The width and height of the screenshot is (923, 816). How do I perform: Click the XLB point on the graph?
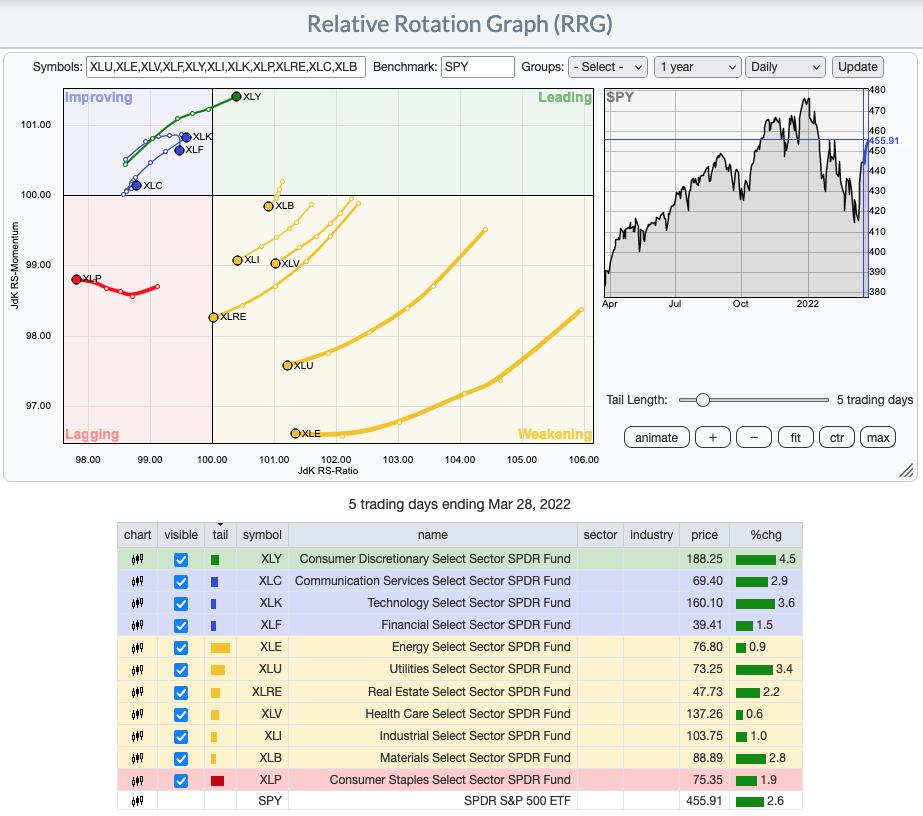tap(268, 206)
